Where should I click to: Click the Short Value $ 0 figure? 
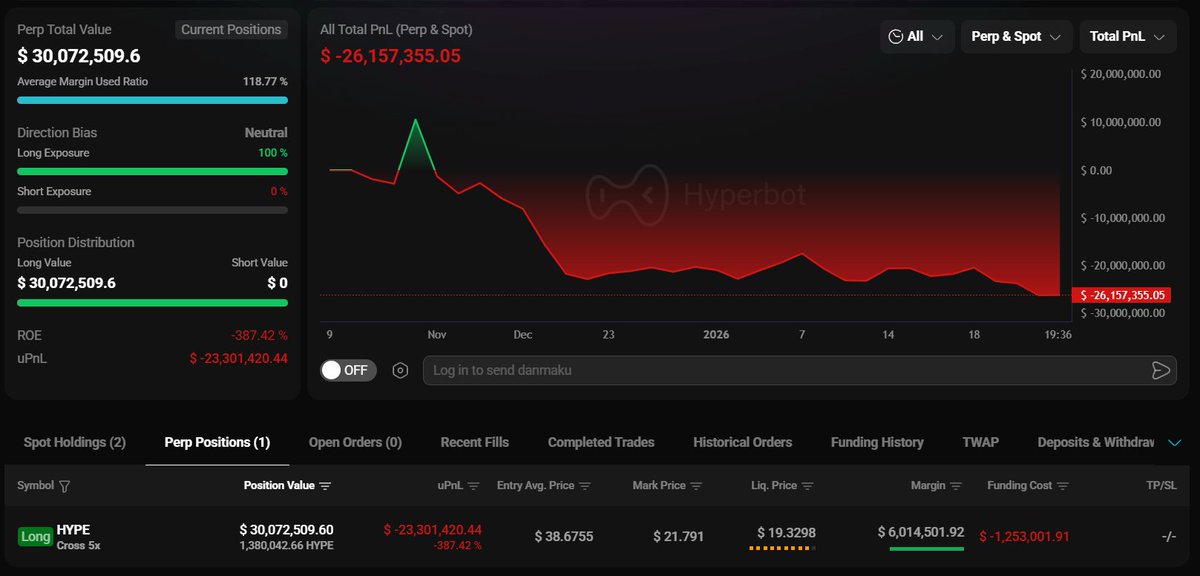[x=277, y=283]
